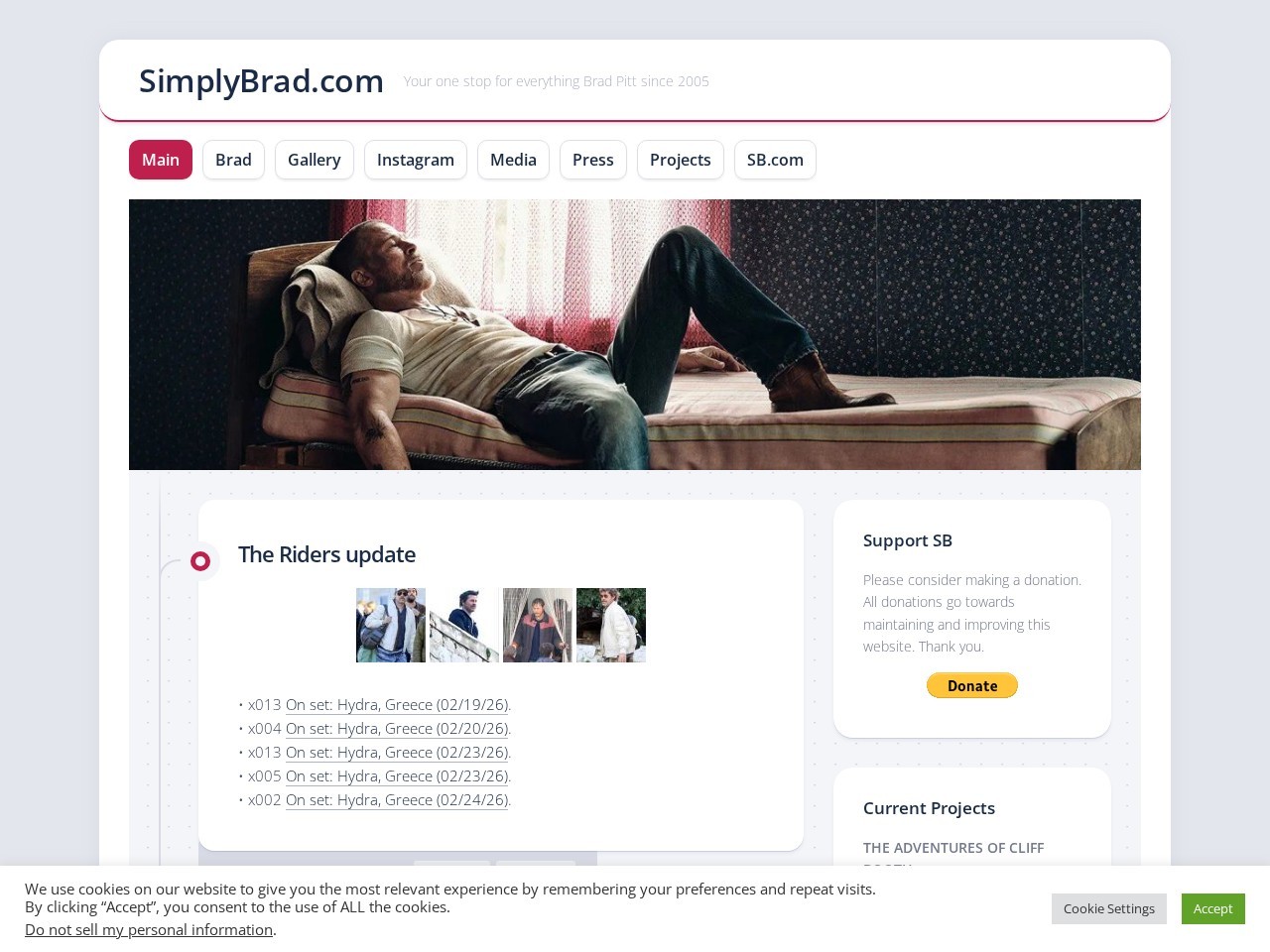Open the fourth Riders set photo thumbnail
The height and width of the screenshot is (952, 1270).
(611, 625)
